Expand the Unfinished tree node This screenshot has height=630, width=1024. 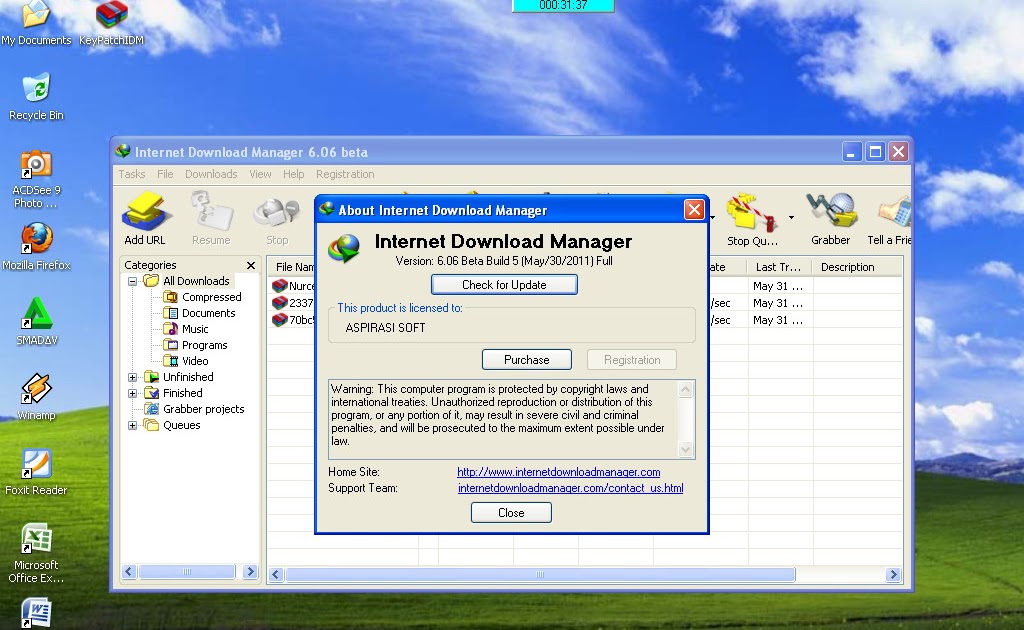coord(133,377)
